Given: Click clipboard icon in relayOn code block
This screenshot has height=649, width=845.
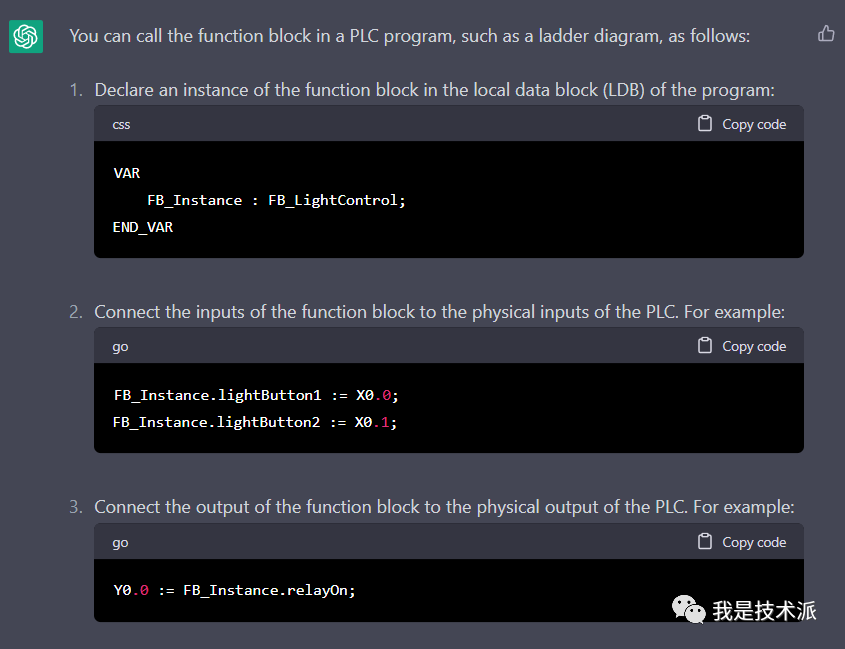Looking at the screenshot, I should pos(705,542).
